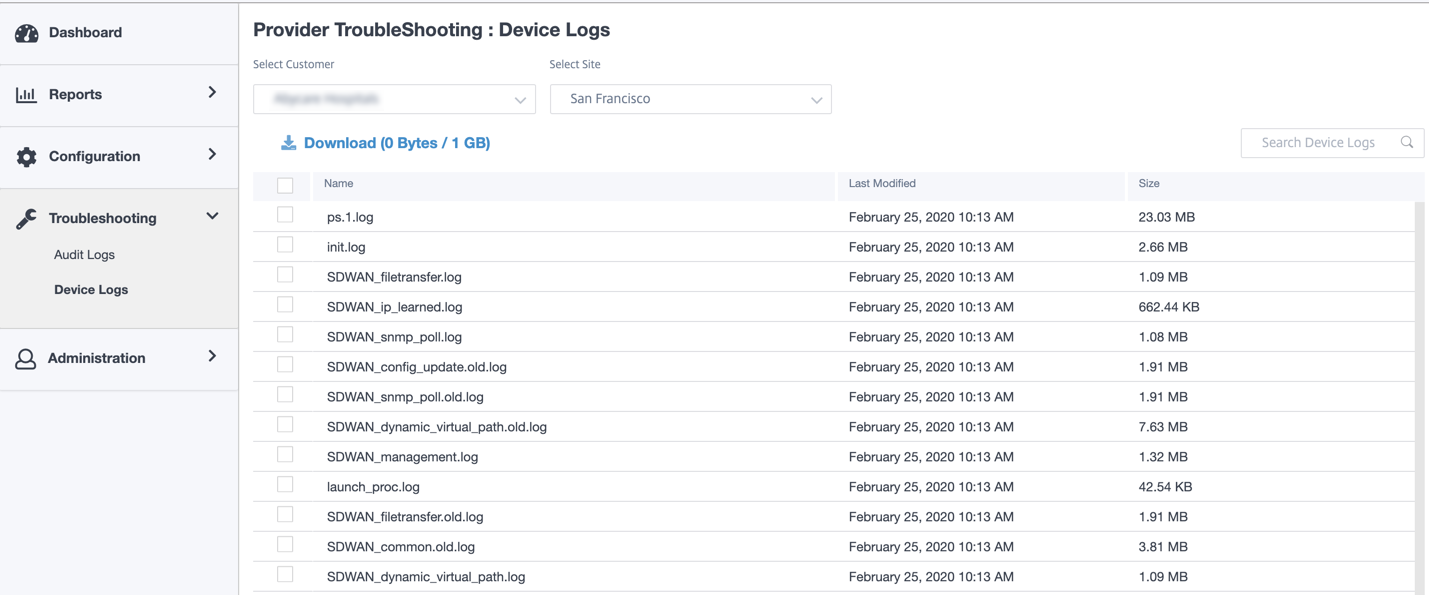Select checkbox for SDWAN_common.old.log

(285, 545)
